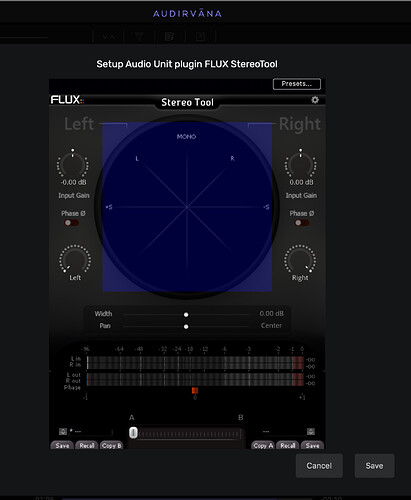Toggle Phase invert on Left channel
The height and width of the screenshot is (500, 411).
pyautogui.click(x=71, y=223)
